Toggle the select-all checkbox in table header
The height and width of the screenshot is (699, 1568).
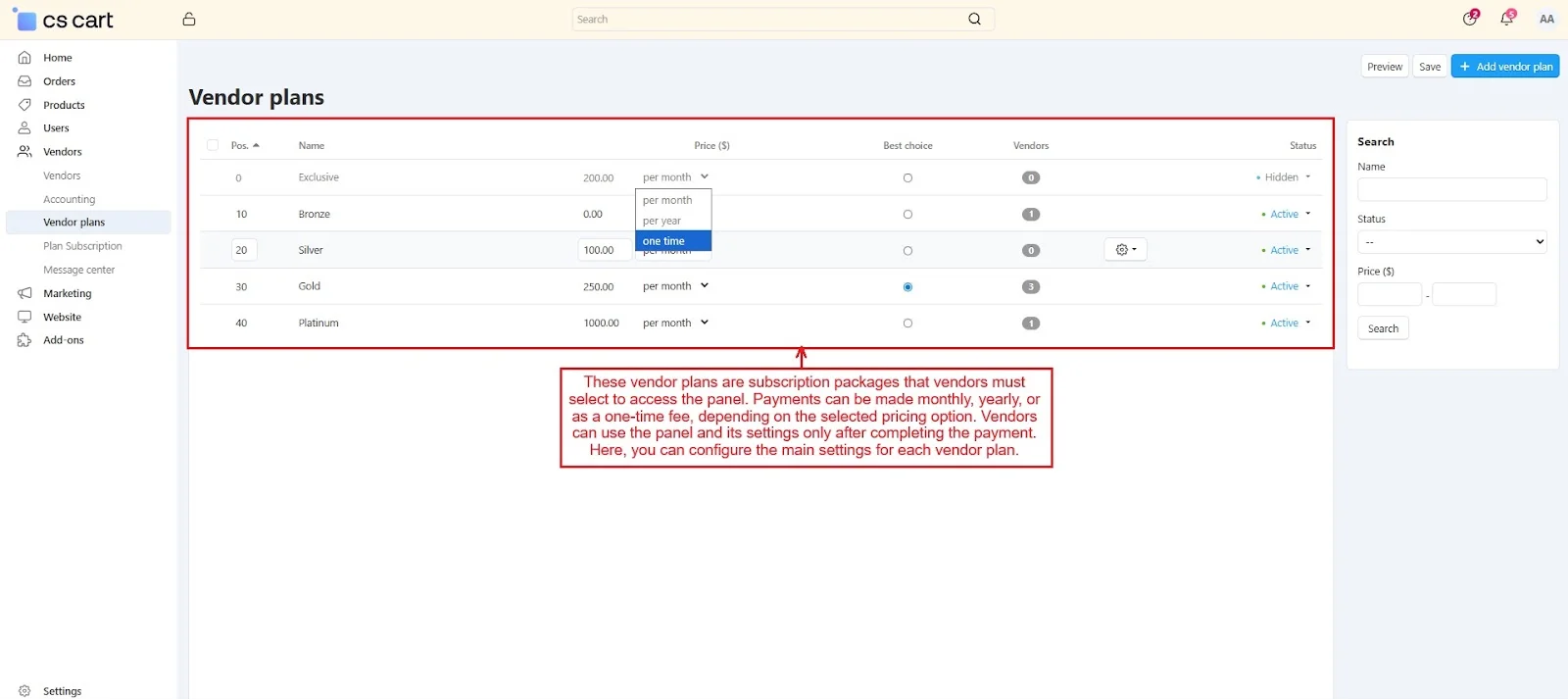(213, 145)
